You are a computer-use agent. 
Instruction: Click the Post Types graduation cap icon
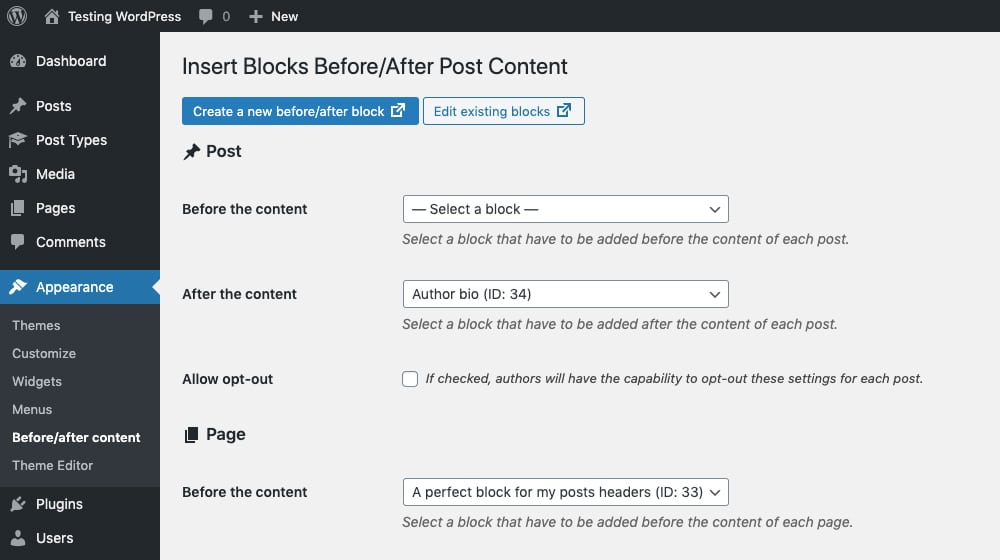17,140
